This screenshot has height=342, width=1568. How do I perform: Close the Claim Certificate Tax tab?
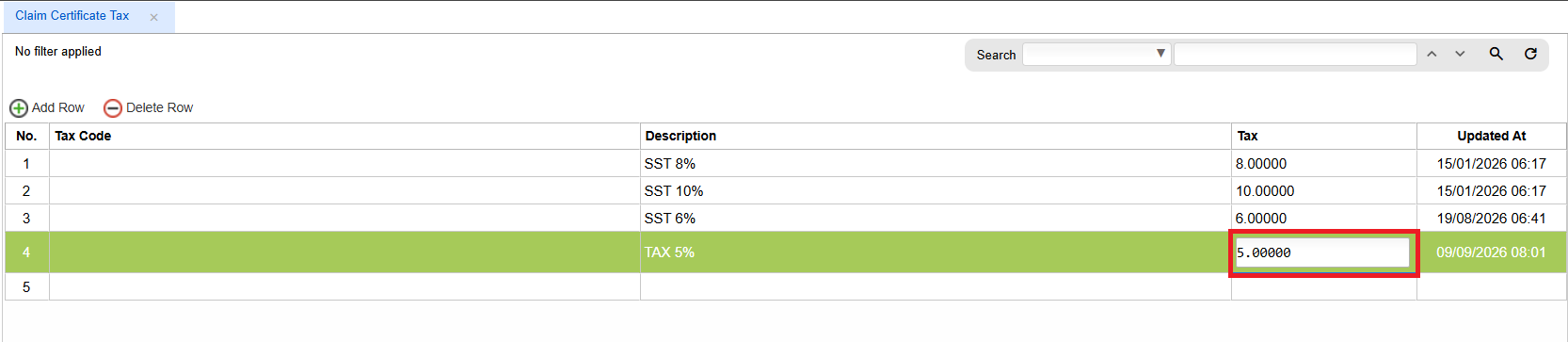153,17
